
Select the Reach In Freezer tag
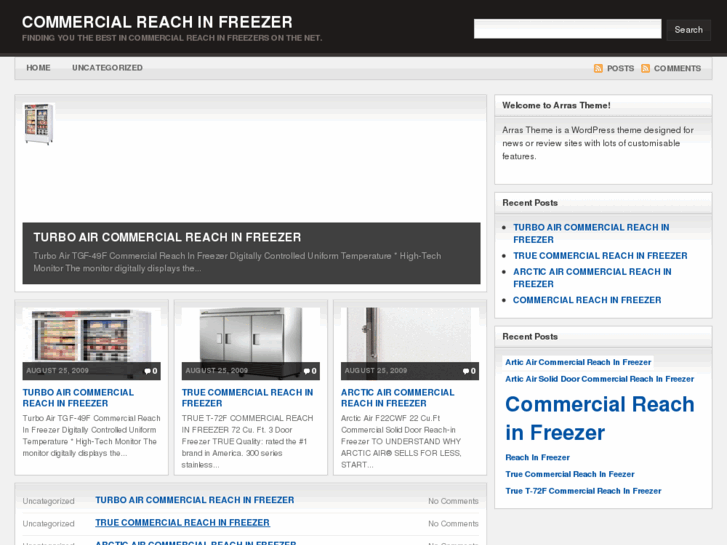click(x=537, y=457)
